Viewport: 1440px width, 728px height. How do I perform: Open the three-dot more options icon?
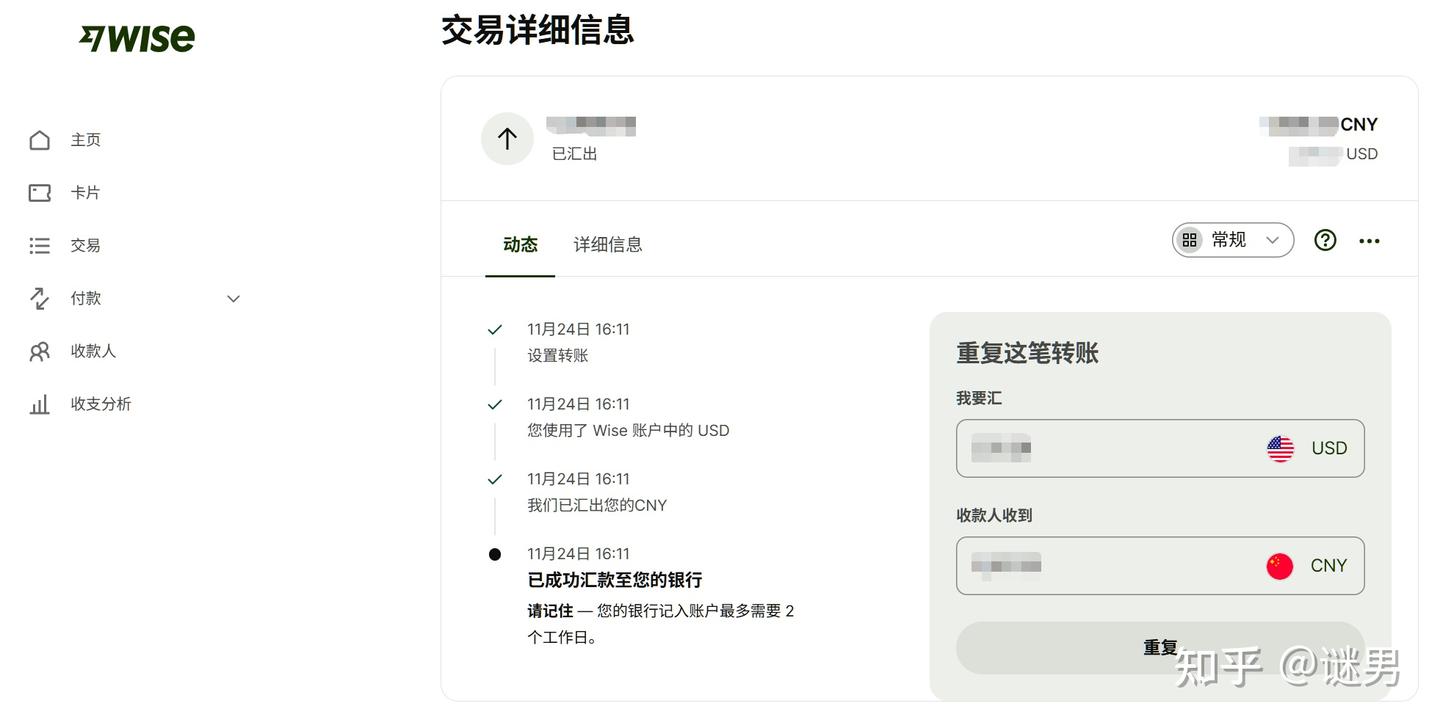1369,240
